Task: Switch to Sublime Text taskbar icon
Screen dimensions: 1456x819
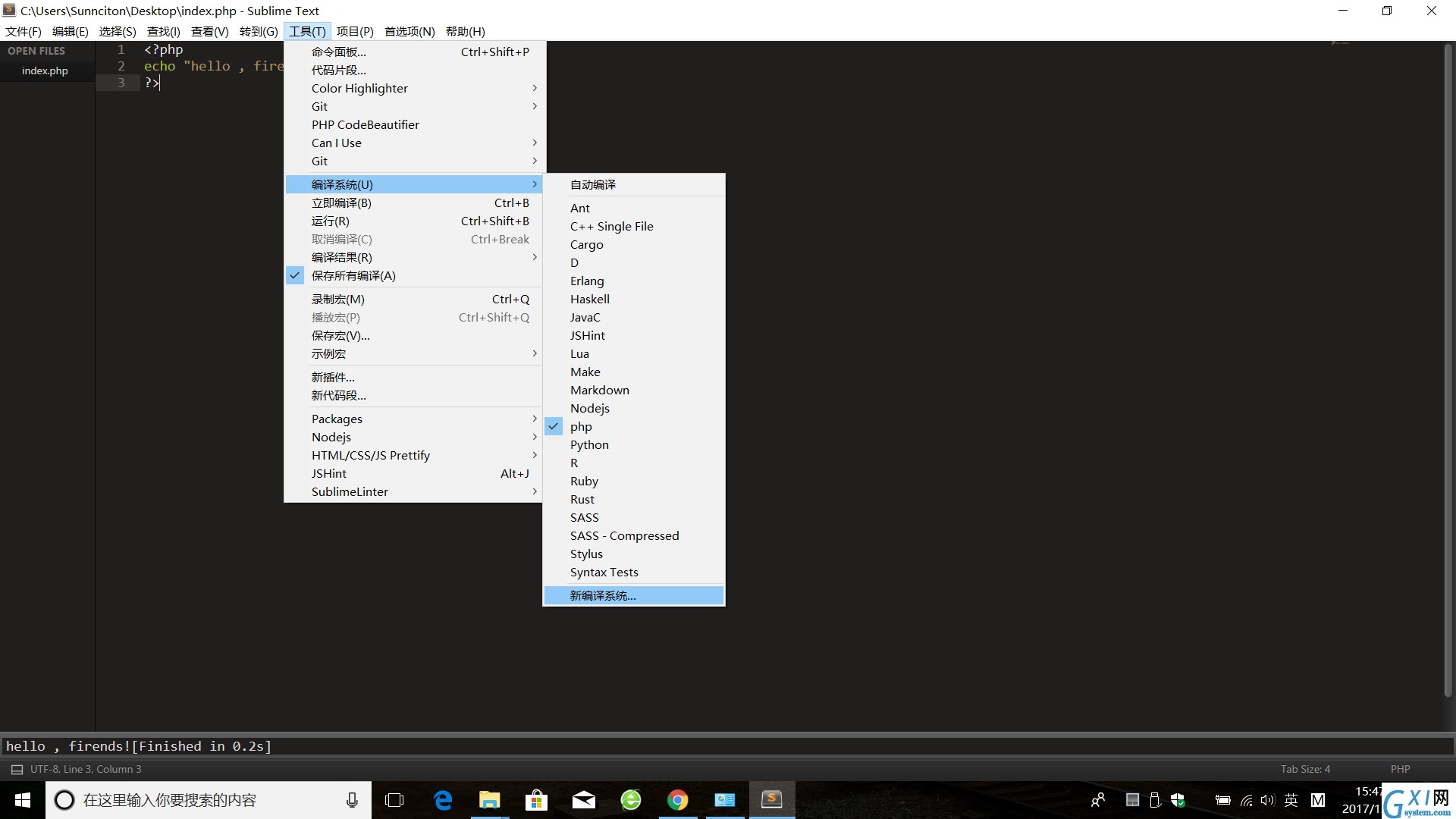Action: (772, 800)
